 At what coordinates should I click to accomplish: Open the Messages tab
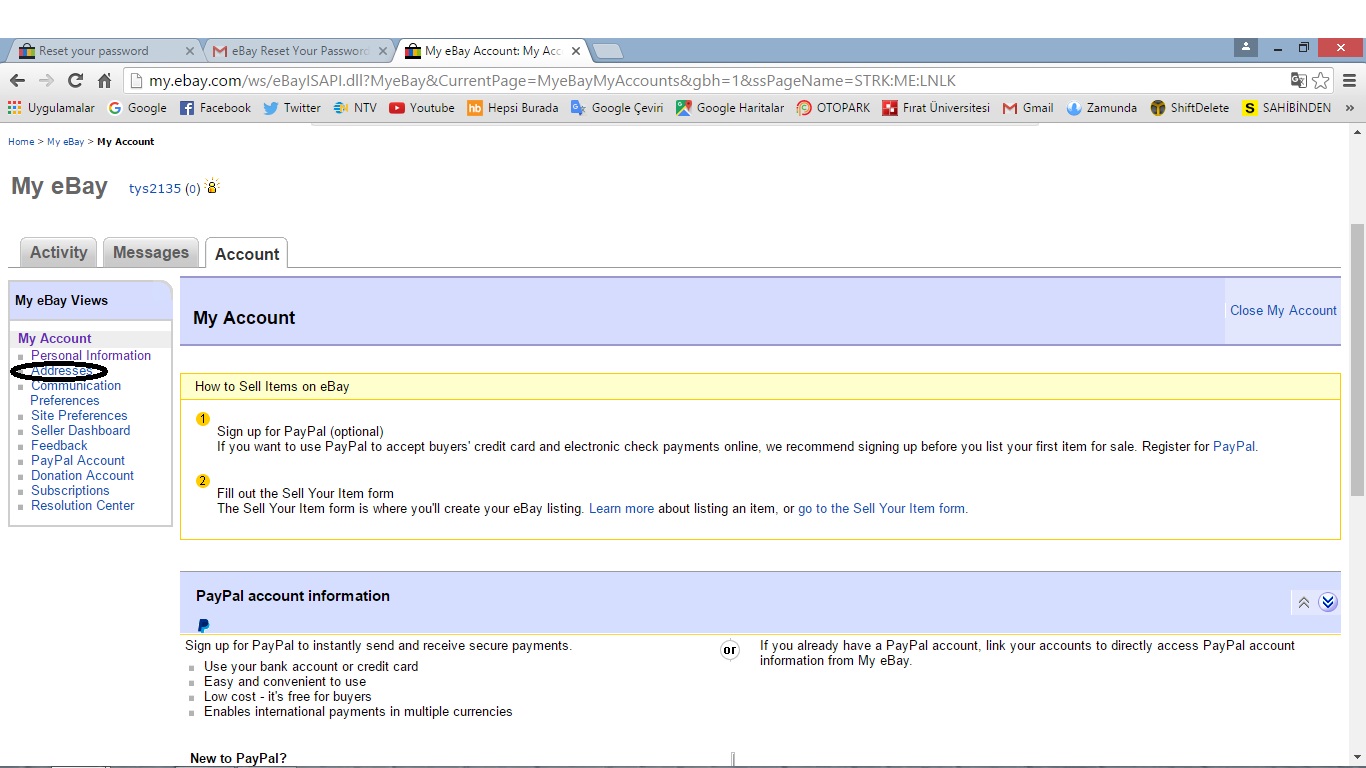pyautogui.click(x=151, y=253)
